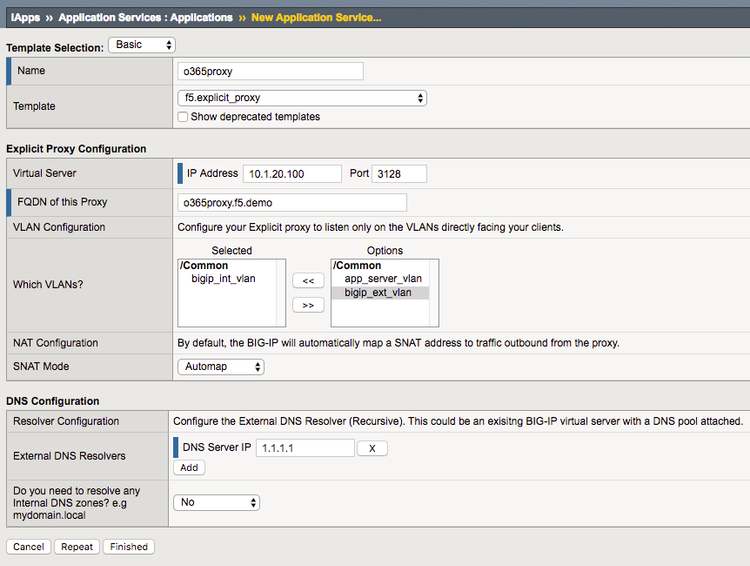Image resolution: width=750 pixels, height=566 pixels.
Task: Select bigip_ext_vlan in Options list
Action: click(x=378, y=293)
